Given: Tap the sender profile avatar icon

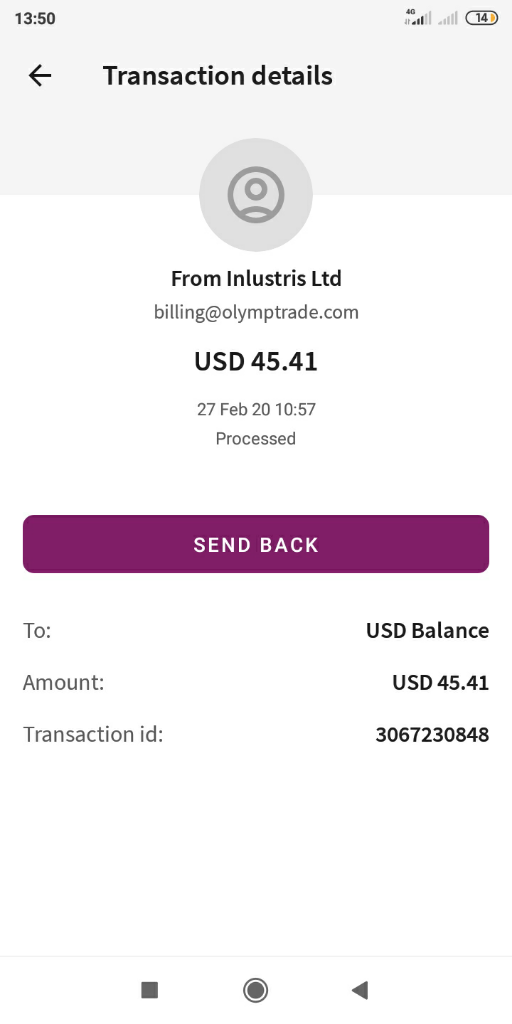Looking at the screenshot, I should pyautogui.click(x=256, y=195).
